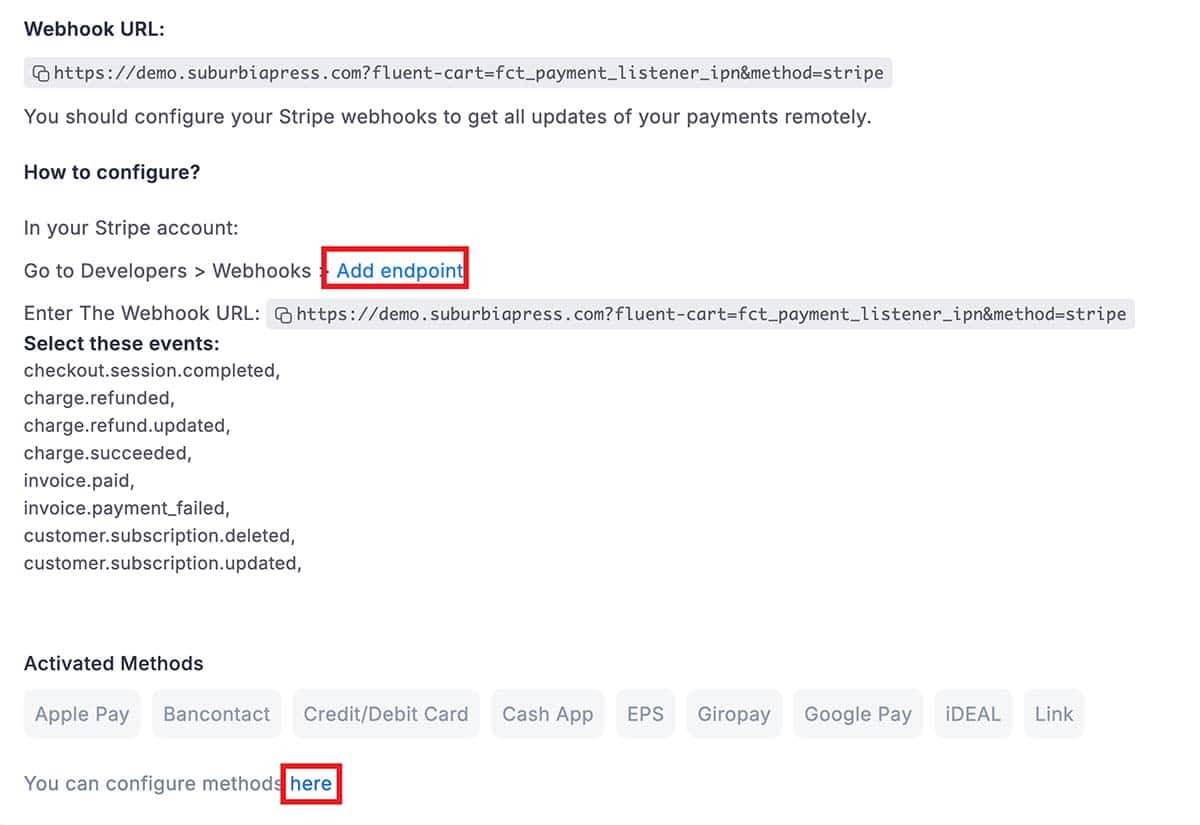Viewport: 1200px width, 825px height.
Task: Select the Apple Pay method badge
Action: (x=82, y=714)
